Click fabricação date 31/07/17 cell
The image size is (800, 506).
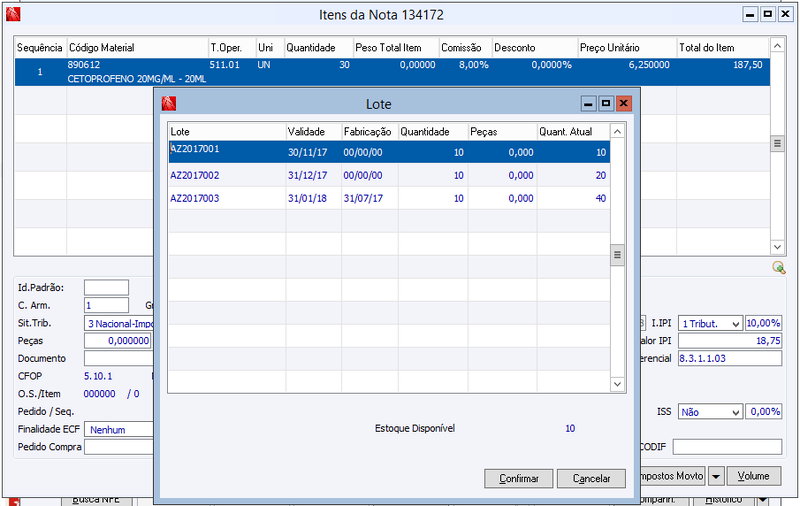(363, 198)
